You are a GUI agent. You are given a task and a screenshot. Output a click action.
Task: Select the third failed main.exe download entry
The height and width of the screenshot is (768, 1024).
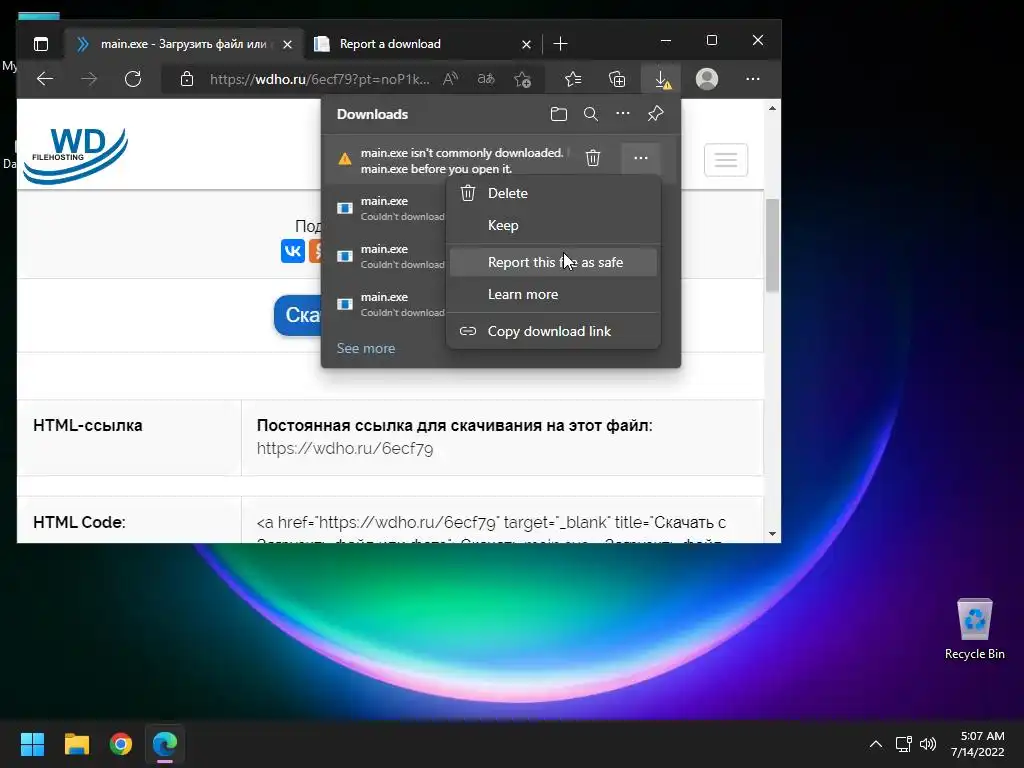[385, 304]
